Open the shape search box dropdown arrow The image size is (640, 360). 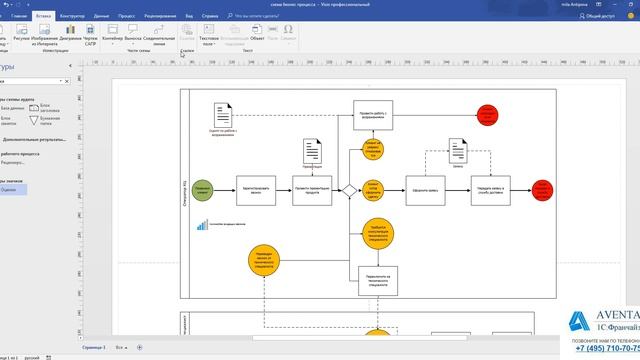60,81
